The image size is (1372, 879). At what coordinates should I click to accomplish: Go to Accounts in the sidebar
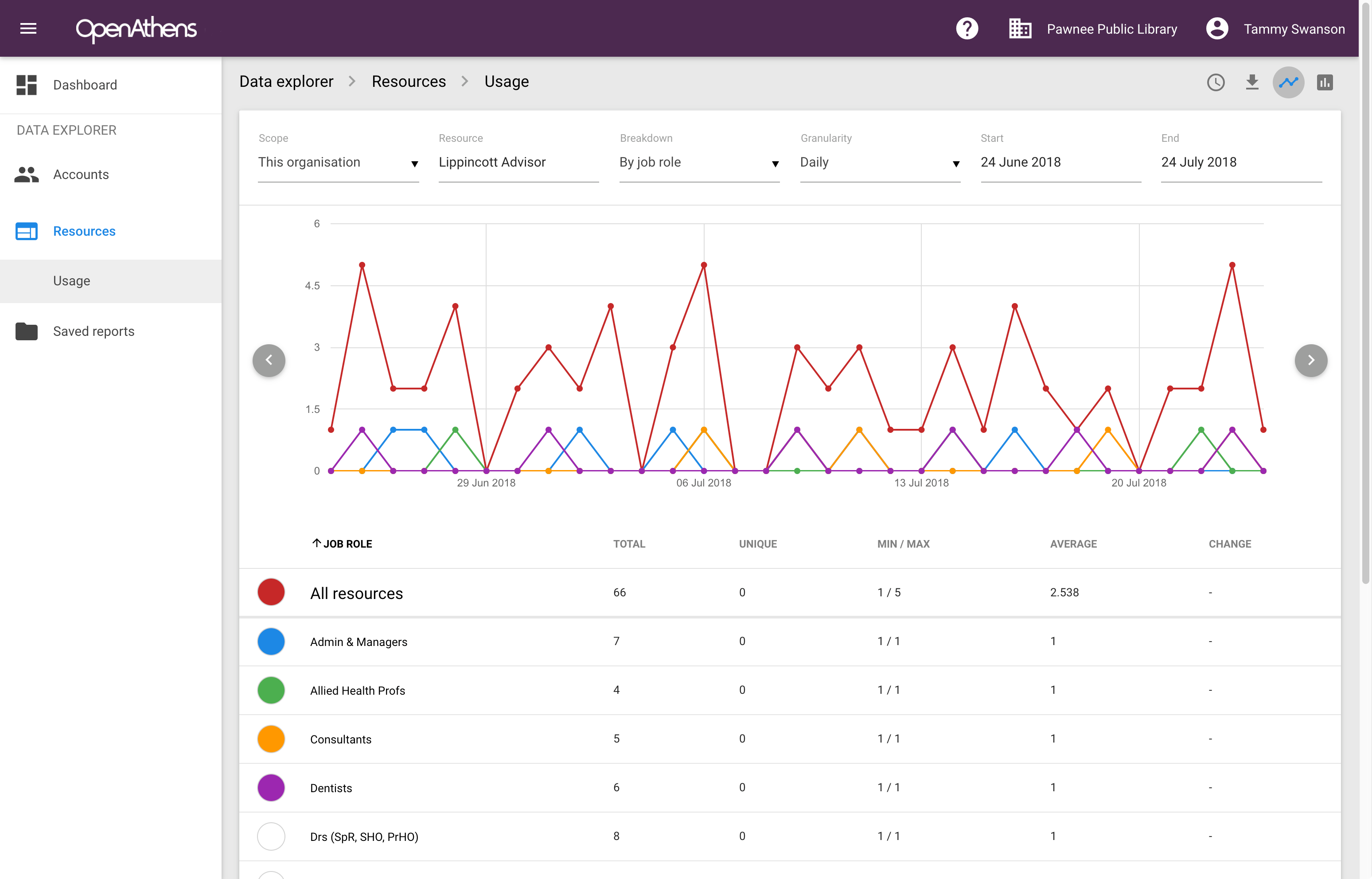point(81,175)
